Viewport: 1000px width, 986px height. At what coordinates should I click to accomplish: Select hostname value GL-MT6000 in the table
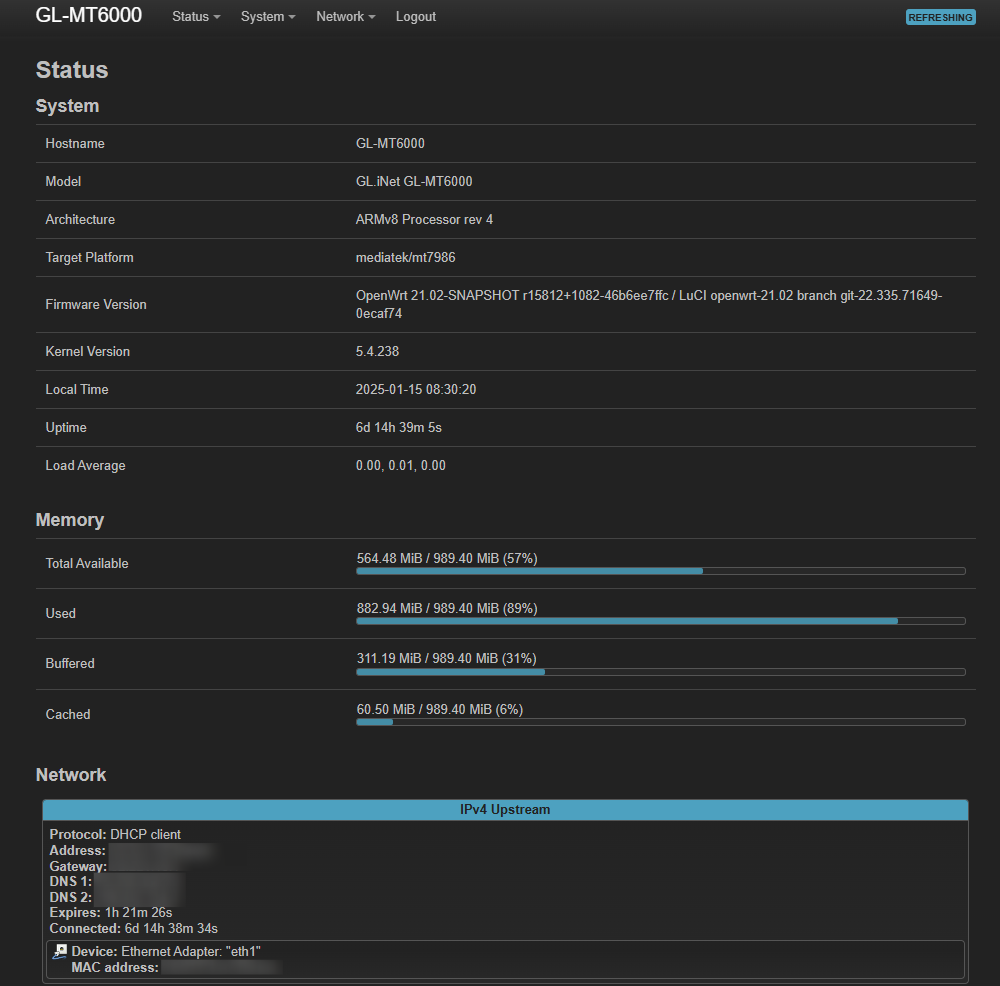pyautogui.click(x=390, y=143)
